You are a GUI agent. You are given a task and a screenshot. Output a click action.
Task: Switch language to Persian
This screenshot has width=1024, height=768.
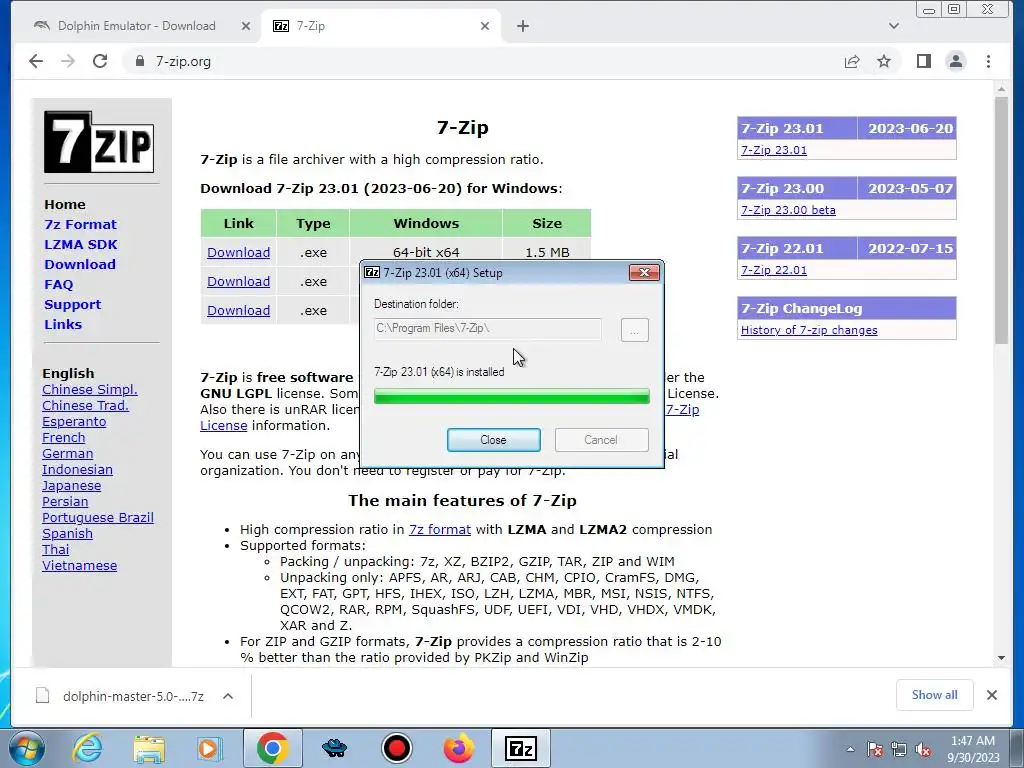click(65, 502)
